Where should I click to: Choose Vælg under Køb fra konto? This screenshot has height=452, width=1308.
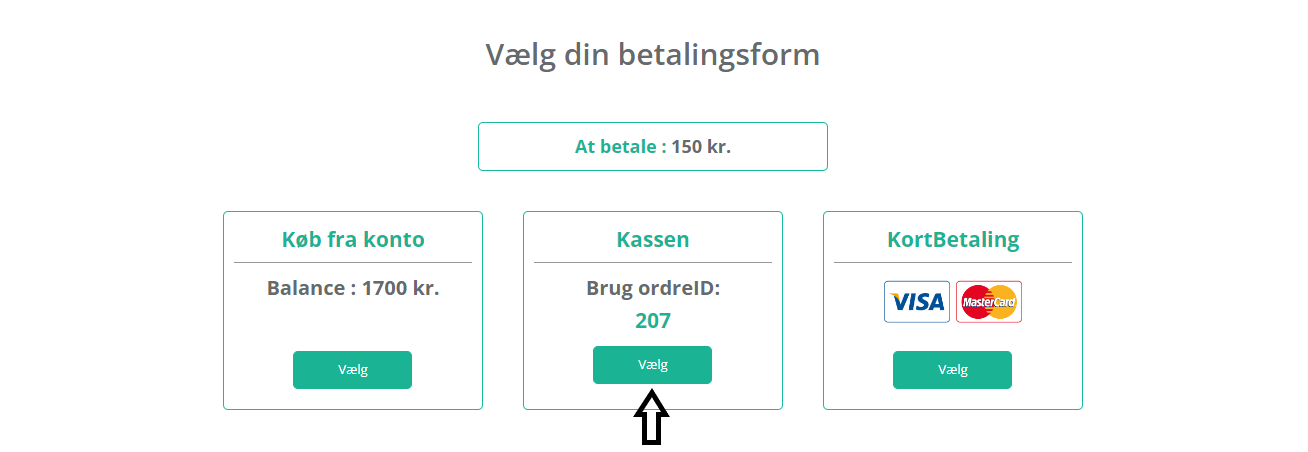click(x=352, y=370)
